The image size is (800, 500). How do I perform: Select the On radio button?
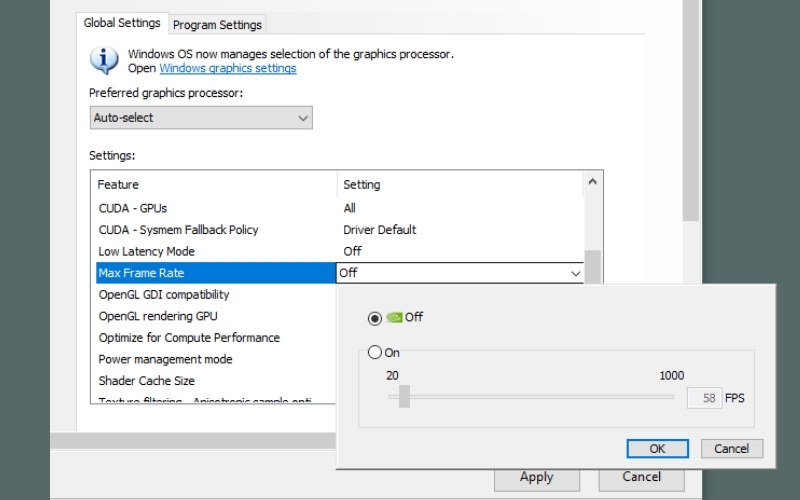click(x=375, y=352)
